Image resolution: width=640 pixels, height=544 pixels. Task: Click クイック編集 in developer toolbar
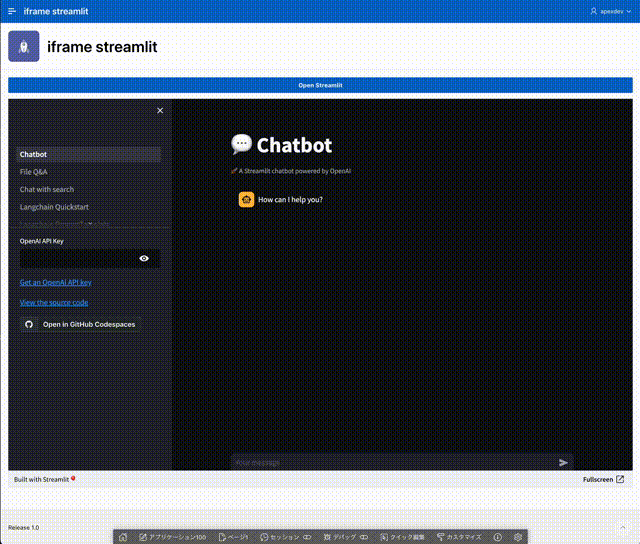point(402,537)
